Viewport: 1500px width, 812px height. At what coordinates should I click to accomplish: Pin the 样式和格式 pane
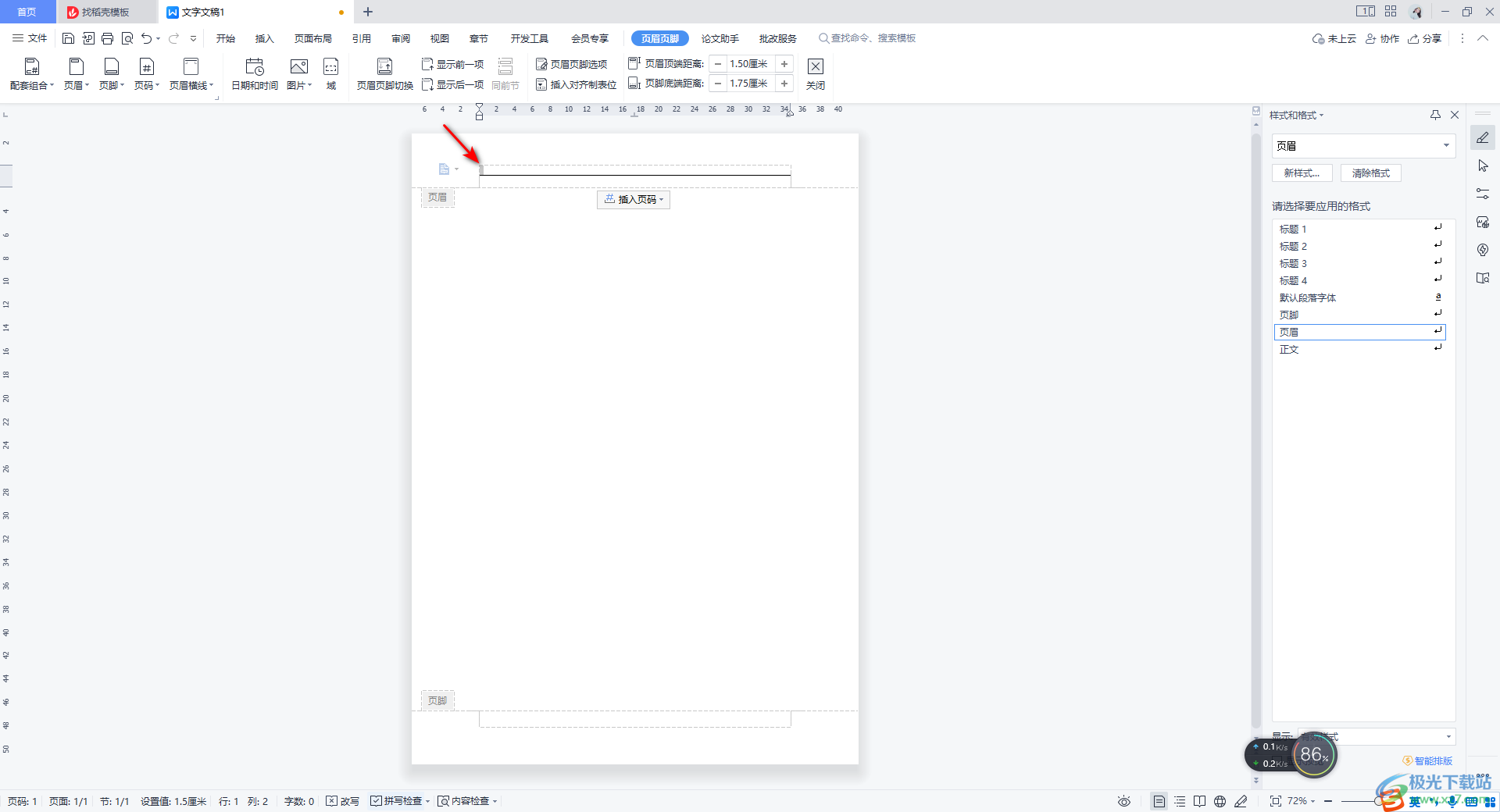(x=1435, y=115)
